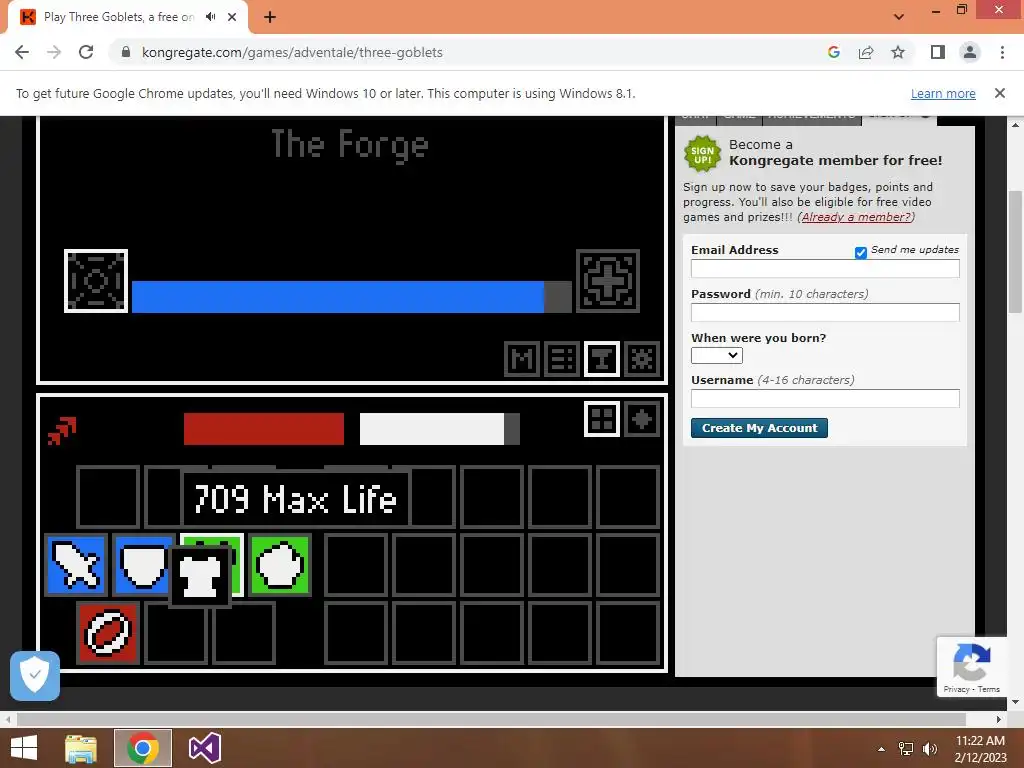Select the blue sword item

76,565
